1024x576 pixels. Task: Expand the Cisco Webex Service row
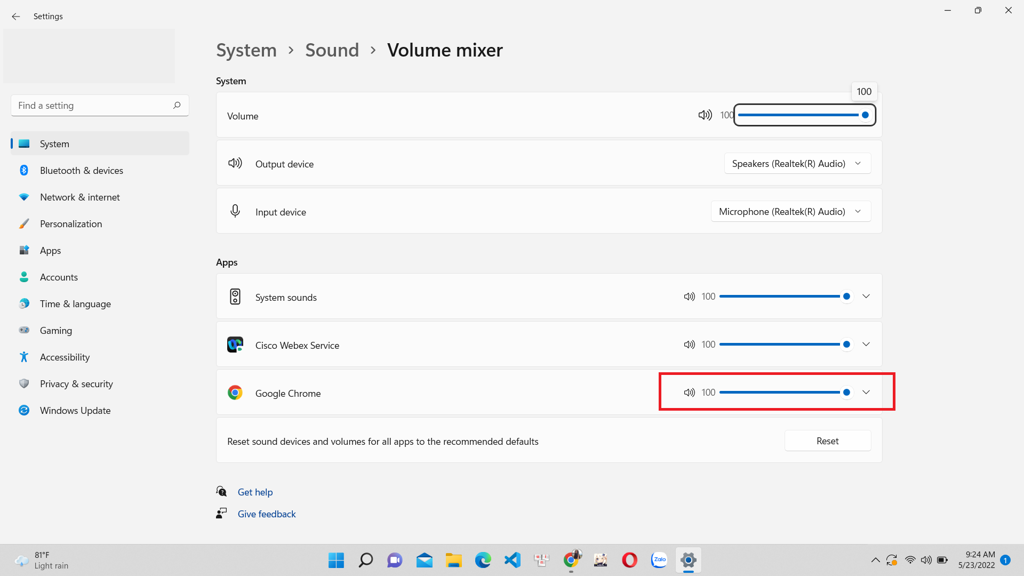click(x=866, y=344)
